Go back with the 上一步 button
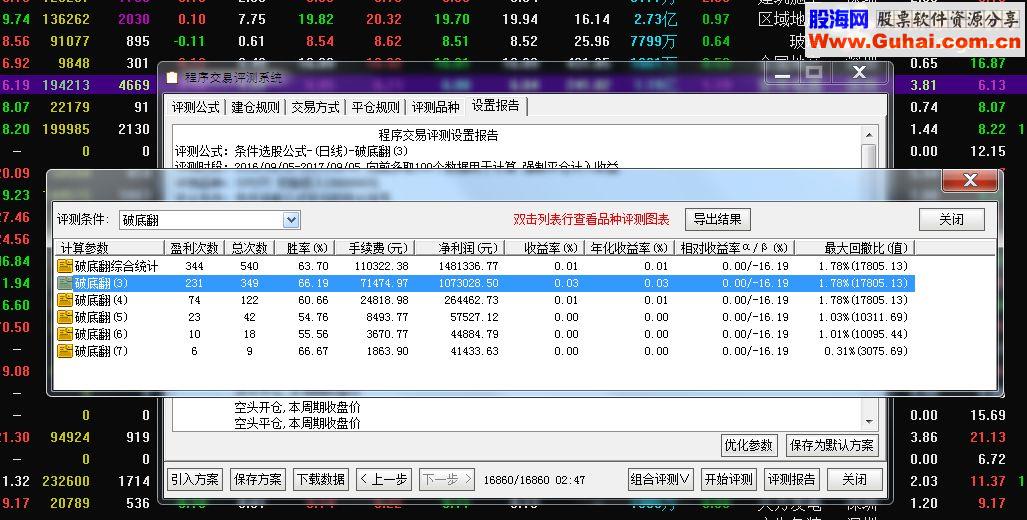The height and width of the screenshot is (520, 1027). point(384,479)
